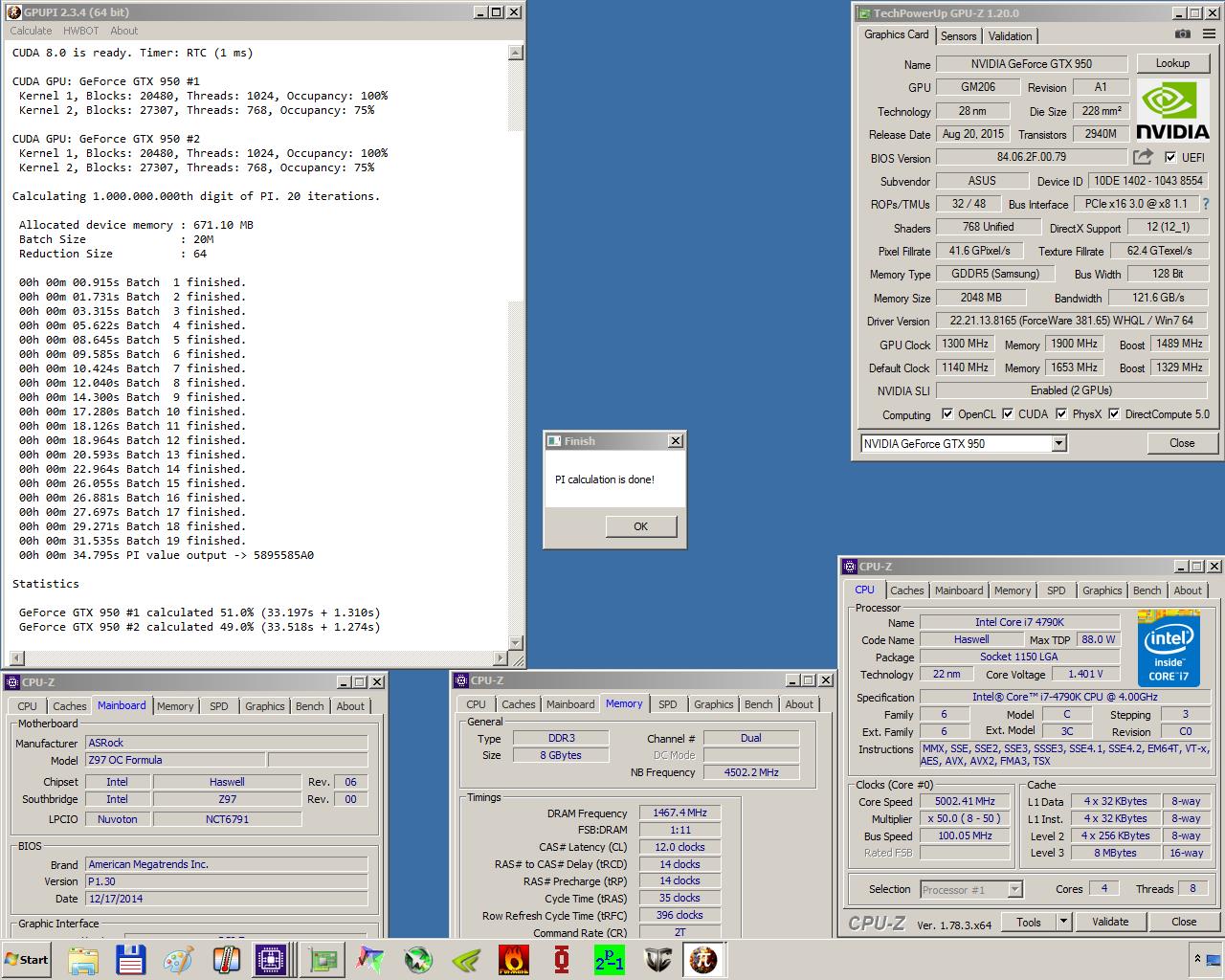
Task: Open Graphics tab in the CPU-Z processor window
Action: point(1102,590)
